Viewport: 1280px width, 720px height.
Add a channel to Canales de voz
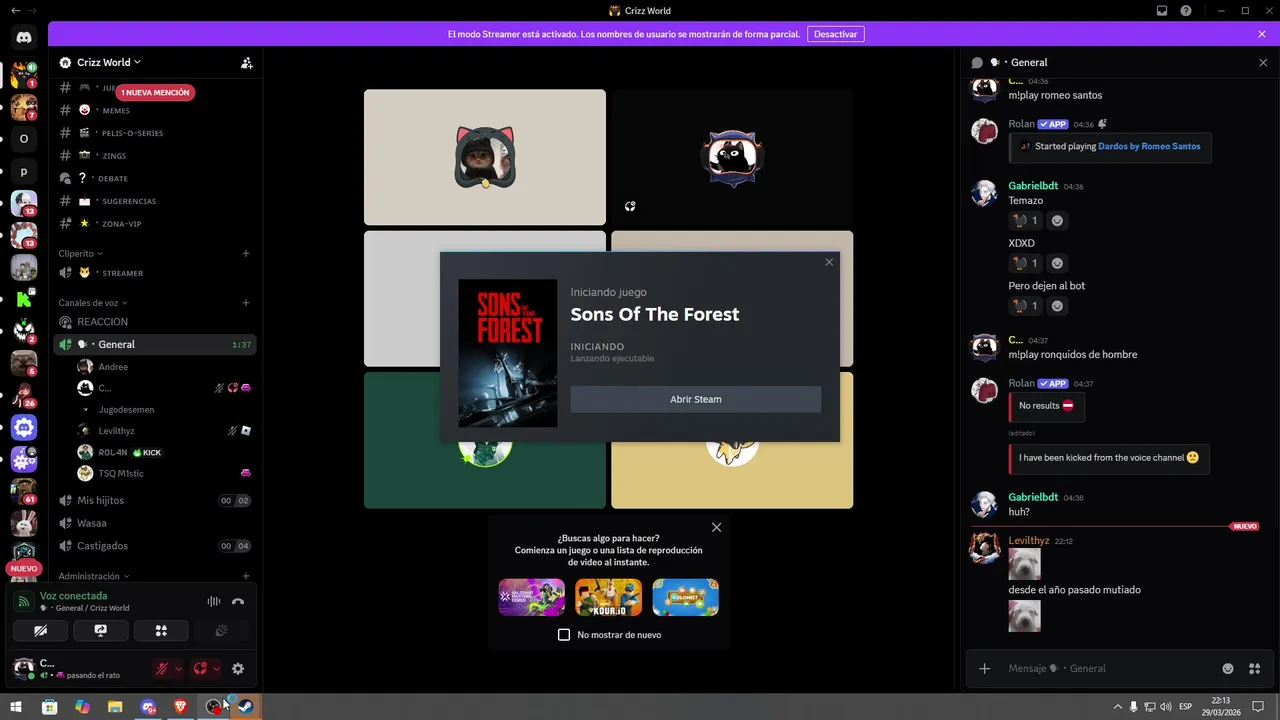[246, 303]
